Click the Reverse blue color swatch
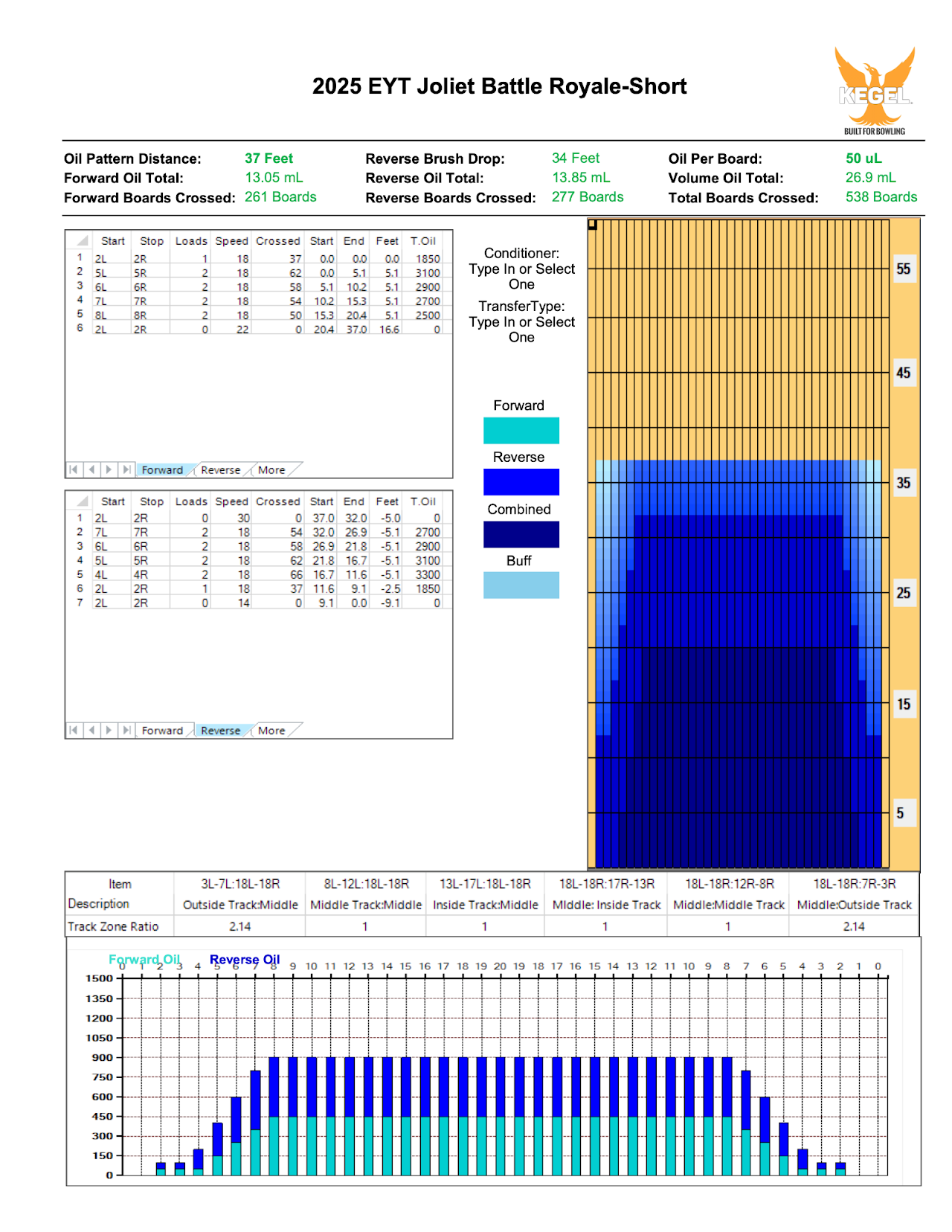Screen dimensions: 952x1232 point(521,482)
